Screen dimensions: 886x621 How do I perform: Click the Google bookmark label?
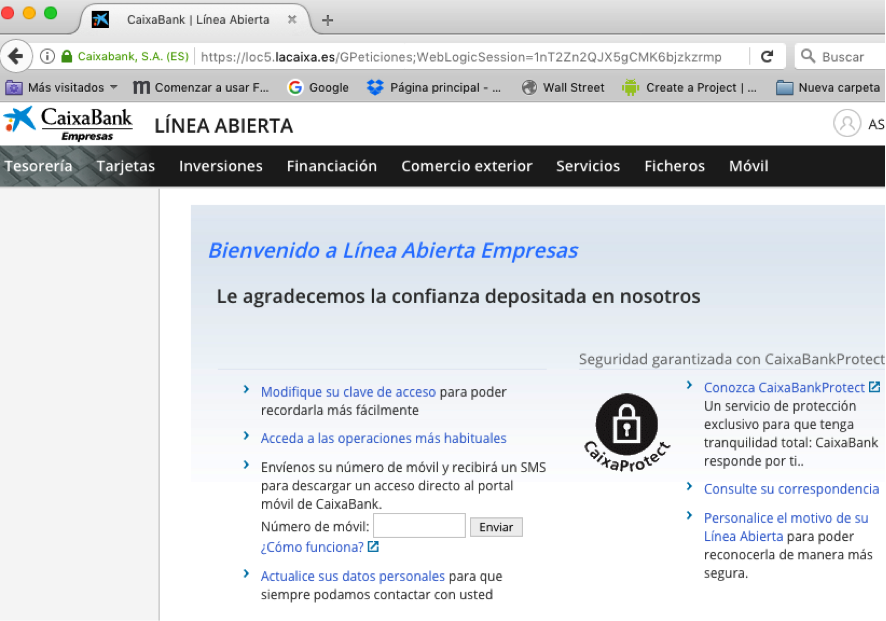[329, 88]
